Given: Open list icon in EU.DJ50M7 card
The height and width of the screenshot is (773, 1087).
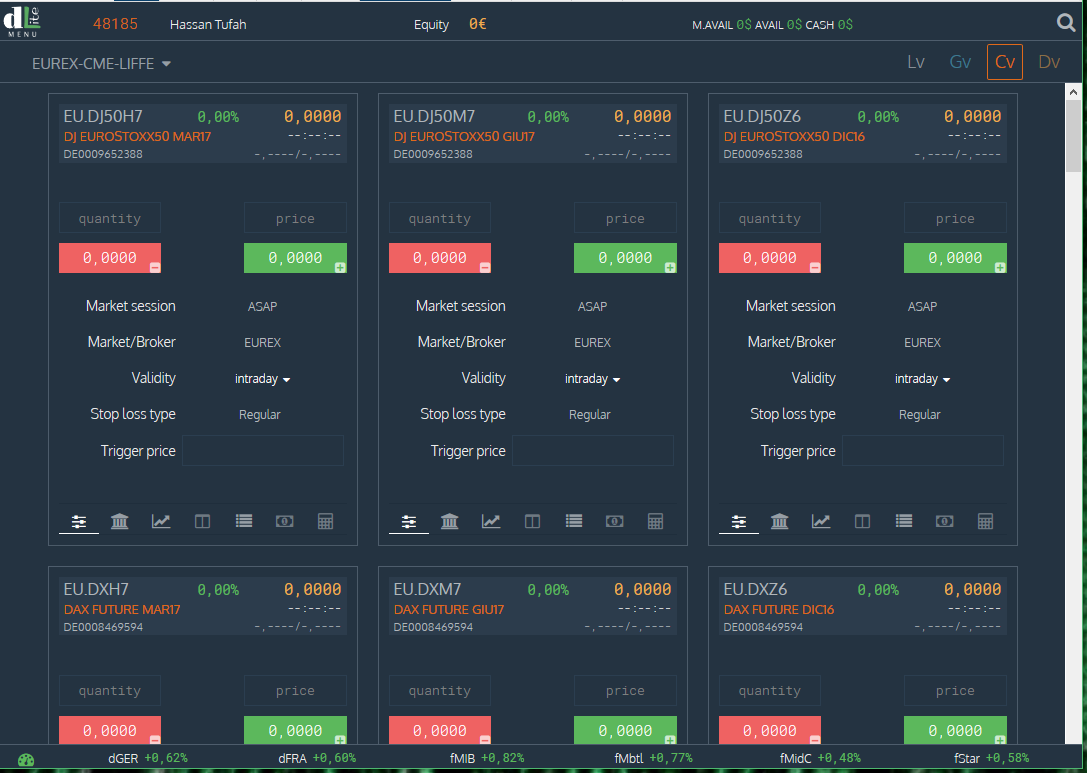Looking at the screenshot, I should 573,521.
